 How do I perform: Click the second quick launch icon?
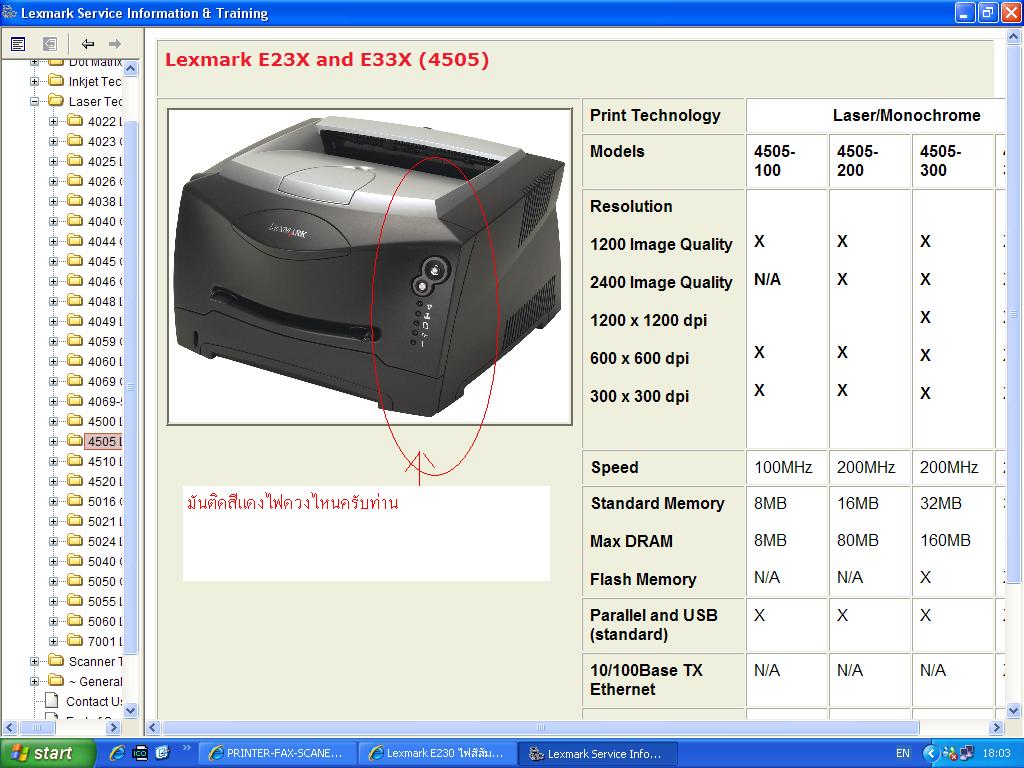[x=140, y=754]
